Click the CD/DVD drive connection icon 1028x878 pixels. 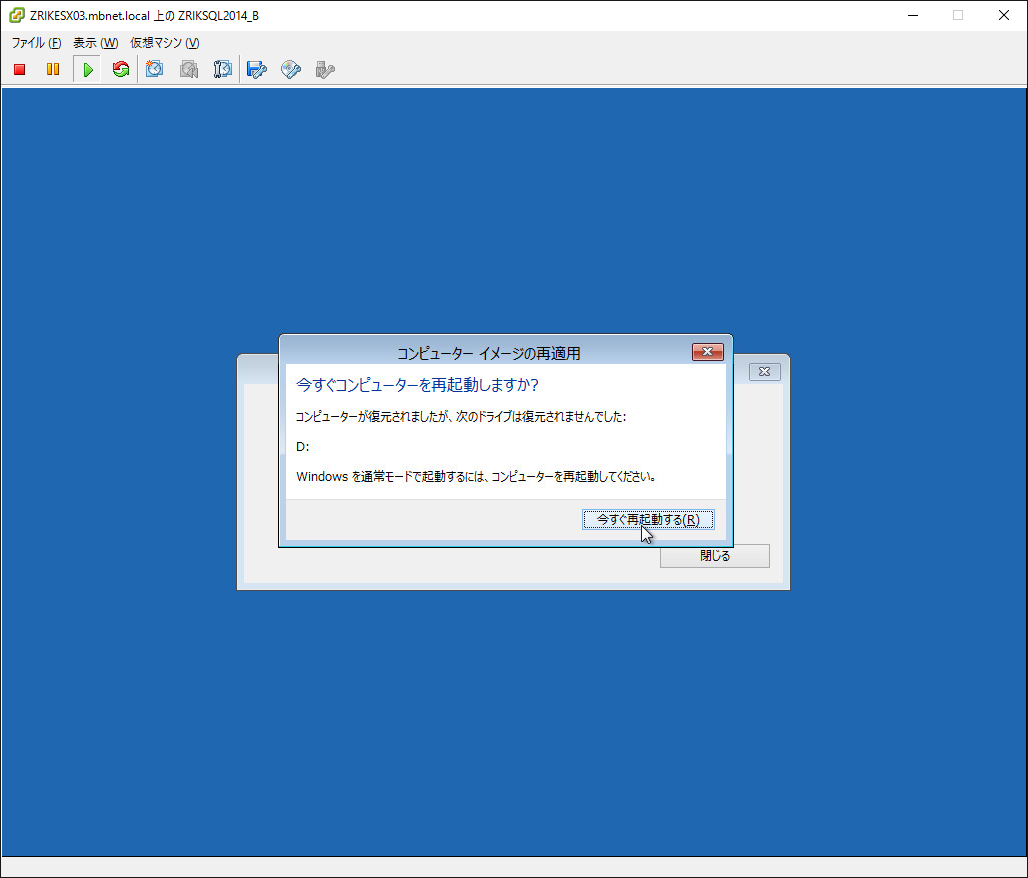click(291, 70)
